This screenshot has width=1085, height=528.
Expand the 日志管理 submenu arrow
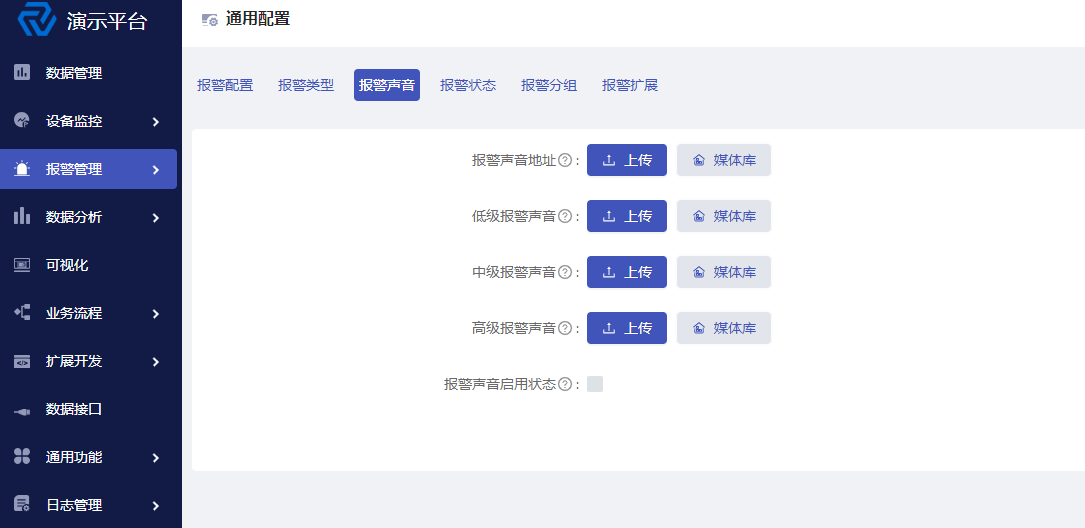point(156,506)
